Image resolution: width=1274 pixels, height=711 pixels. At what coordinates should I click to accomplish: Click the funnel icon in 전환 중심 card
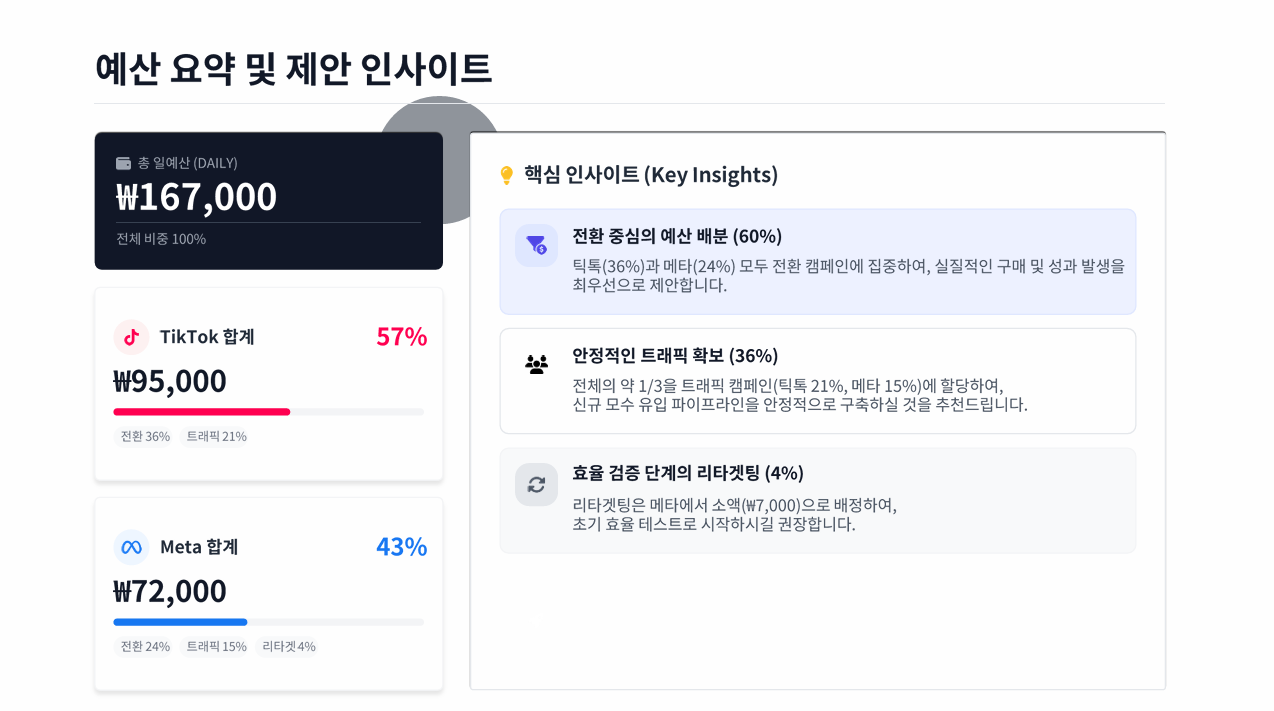(x=537, y=245)
